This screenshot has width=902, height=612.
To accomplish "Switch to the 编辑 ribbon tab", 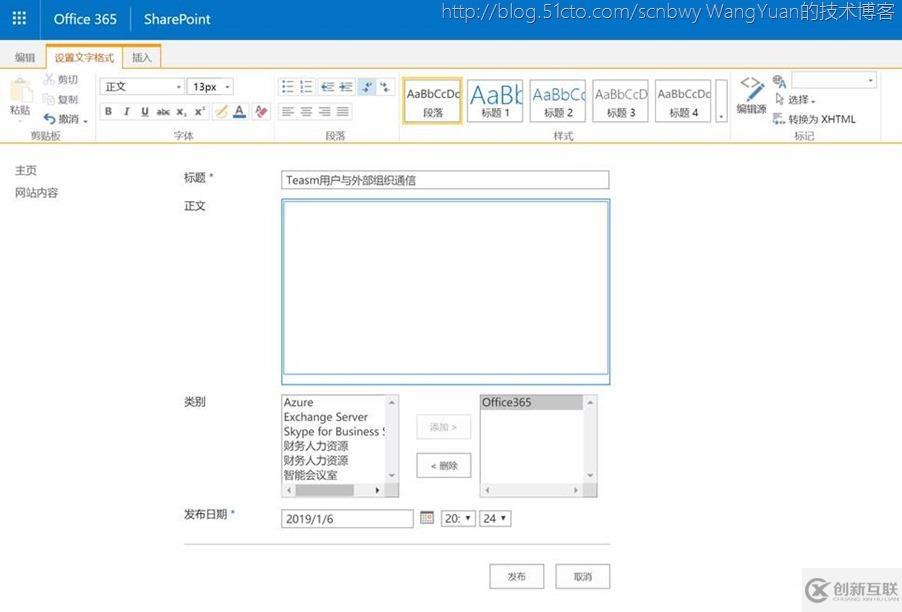I will point(25,58).
